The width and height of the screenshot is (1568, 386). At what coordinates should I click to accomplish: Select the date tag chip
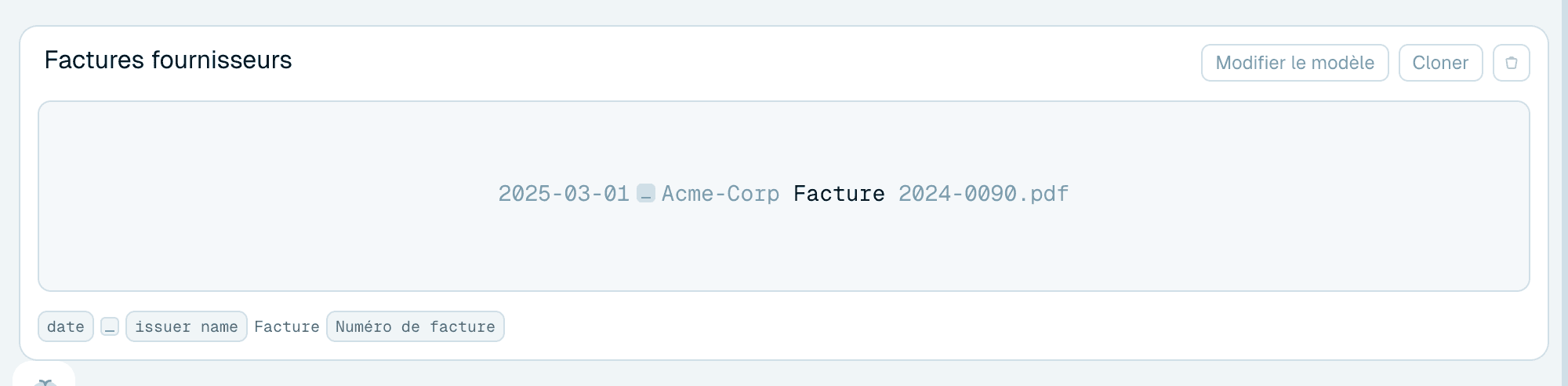(66, 326)
